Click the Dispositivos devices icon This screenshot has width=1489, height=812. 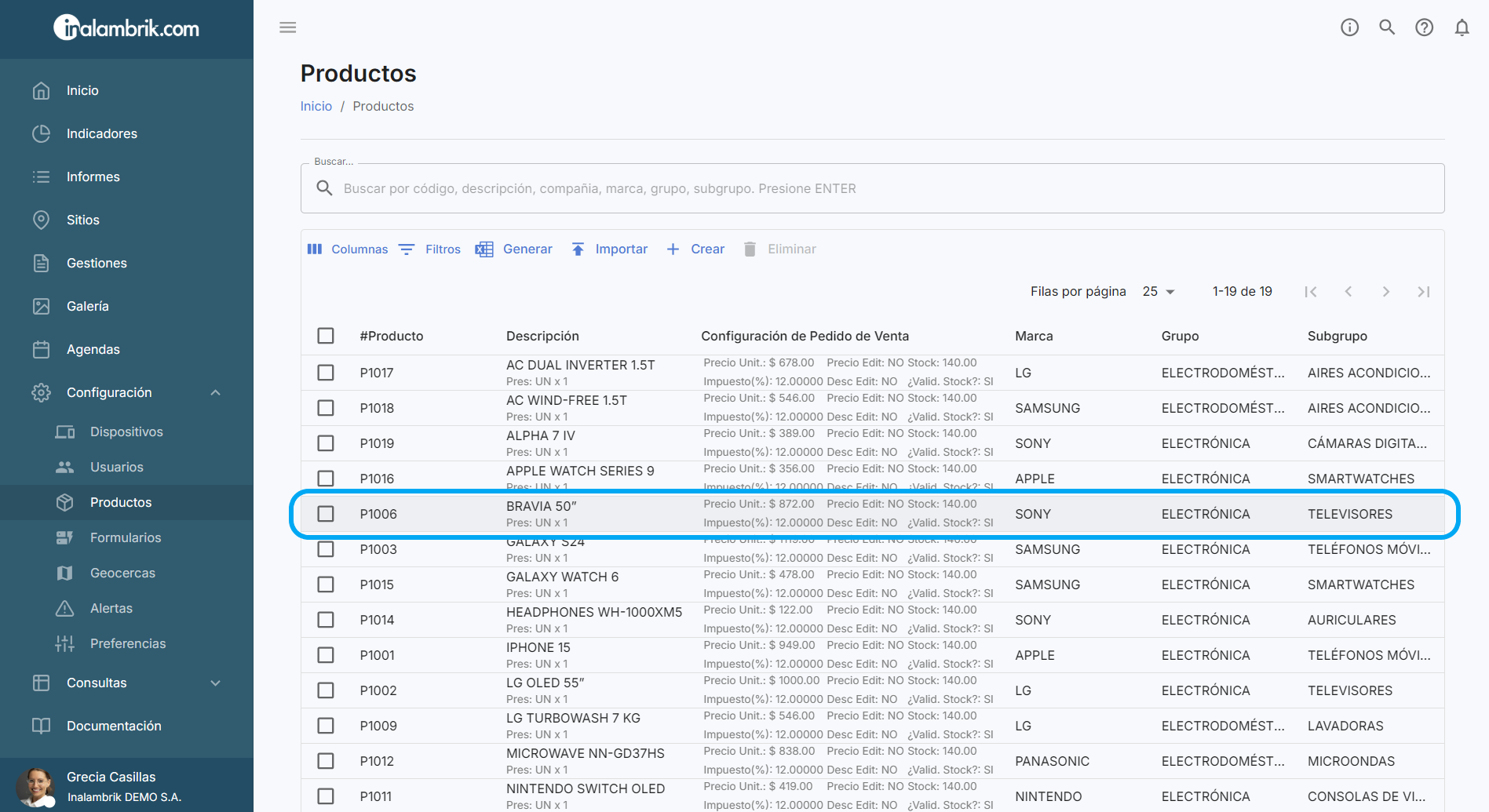65,431
